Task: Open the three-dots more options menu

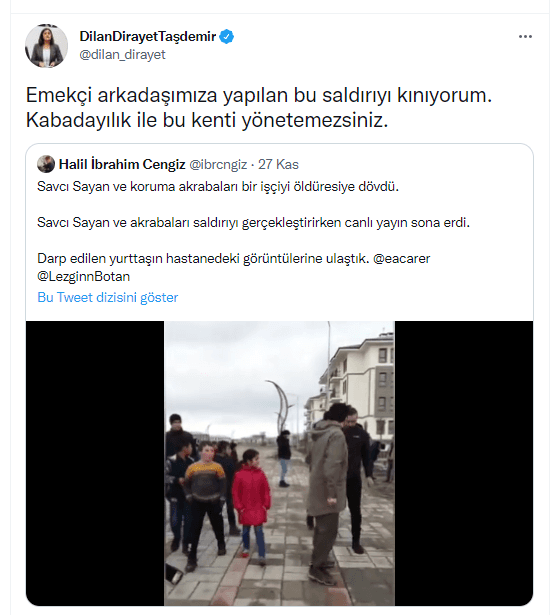Action: 525,36
